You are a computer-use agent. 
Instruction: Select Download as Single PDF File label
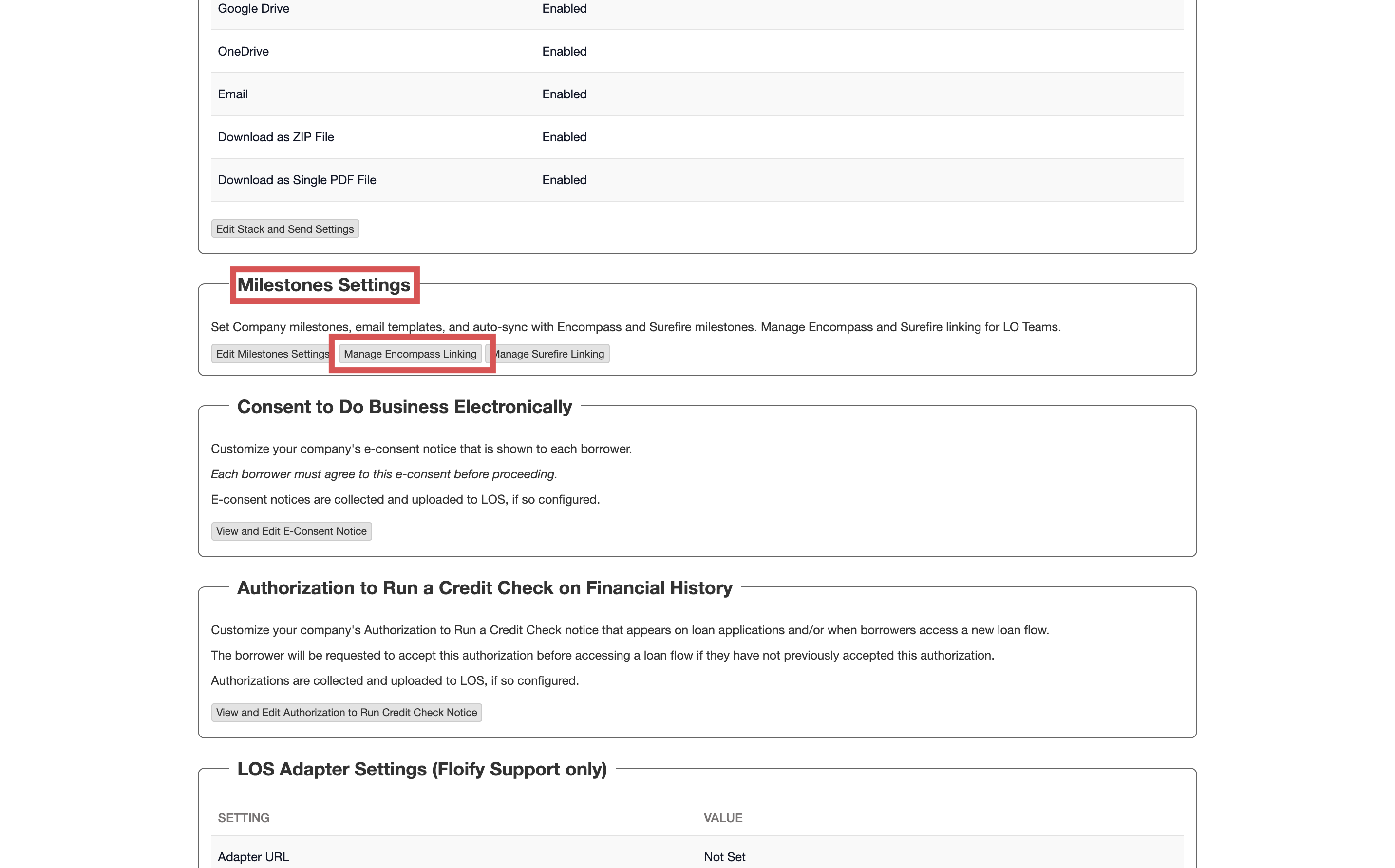tap(297, 180)
